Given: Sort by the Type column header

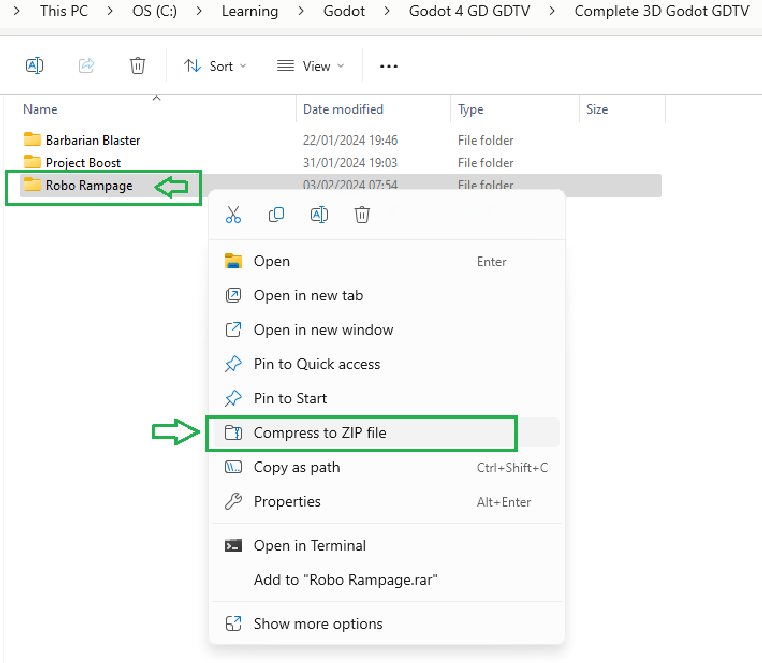Looking at the screenshot, I should (470, 110).
